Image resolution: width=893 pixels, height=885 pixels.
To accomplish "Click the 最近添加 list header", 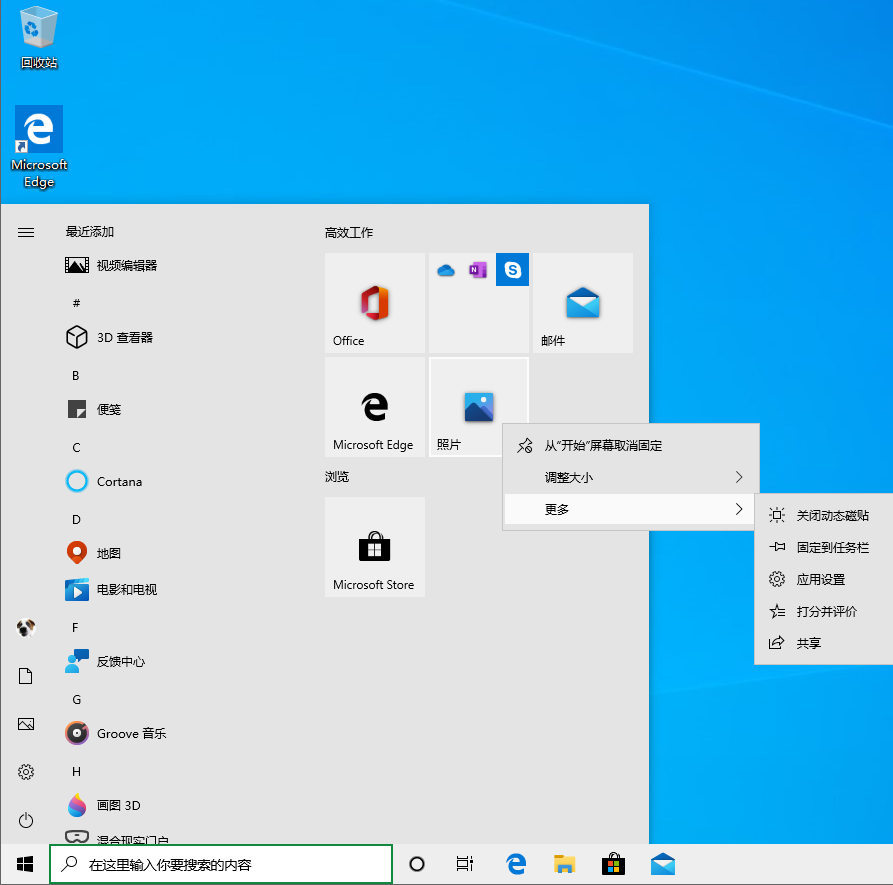I will (x=89, y=232).
